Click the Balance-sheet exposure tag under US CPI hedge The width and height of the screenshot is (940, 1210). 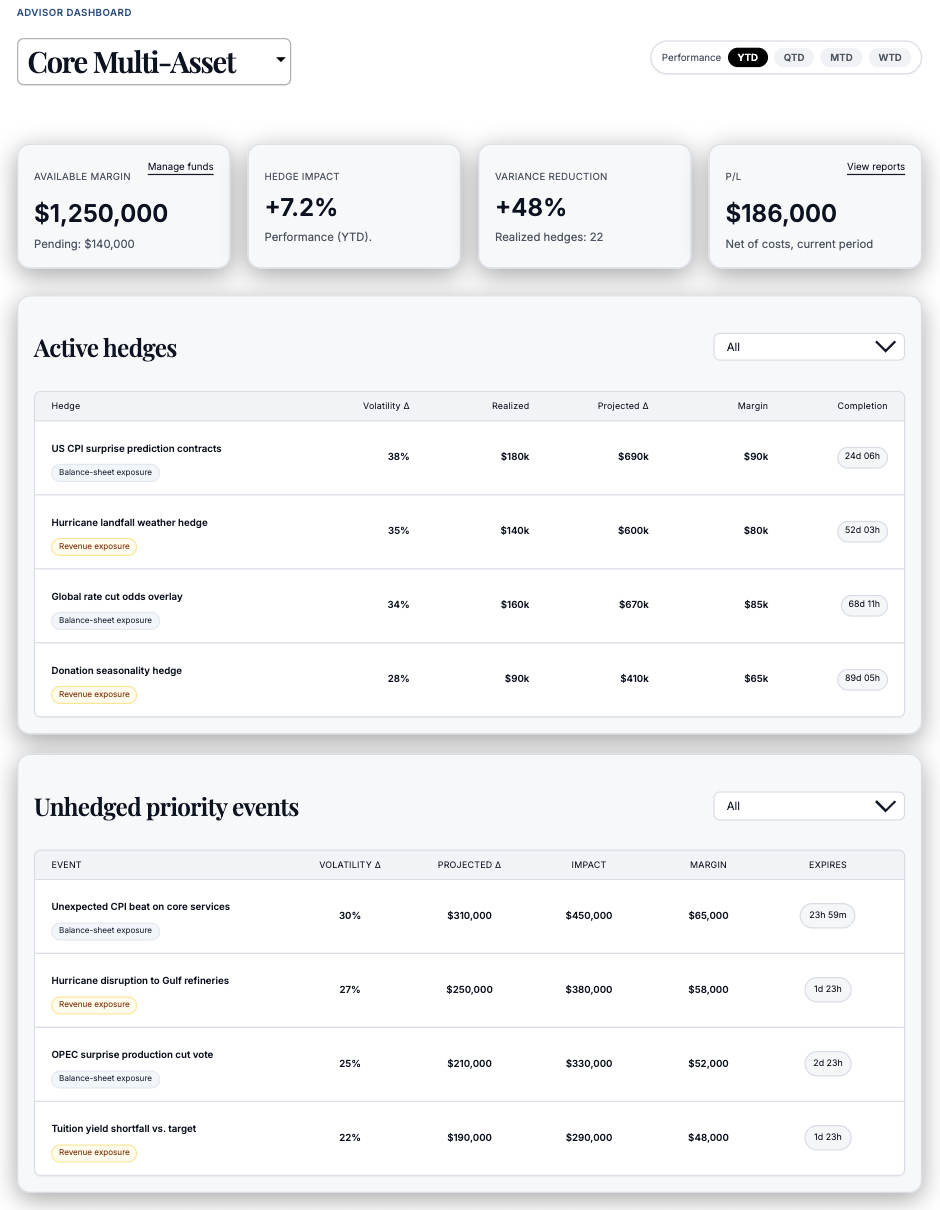click(x=105, y=472)
